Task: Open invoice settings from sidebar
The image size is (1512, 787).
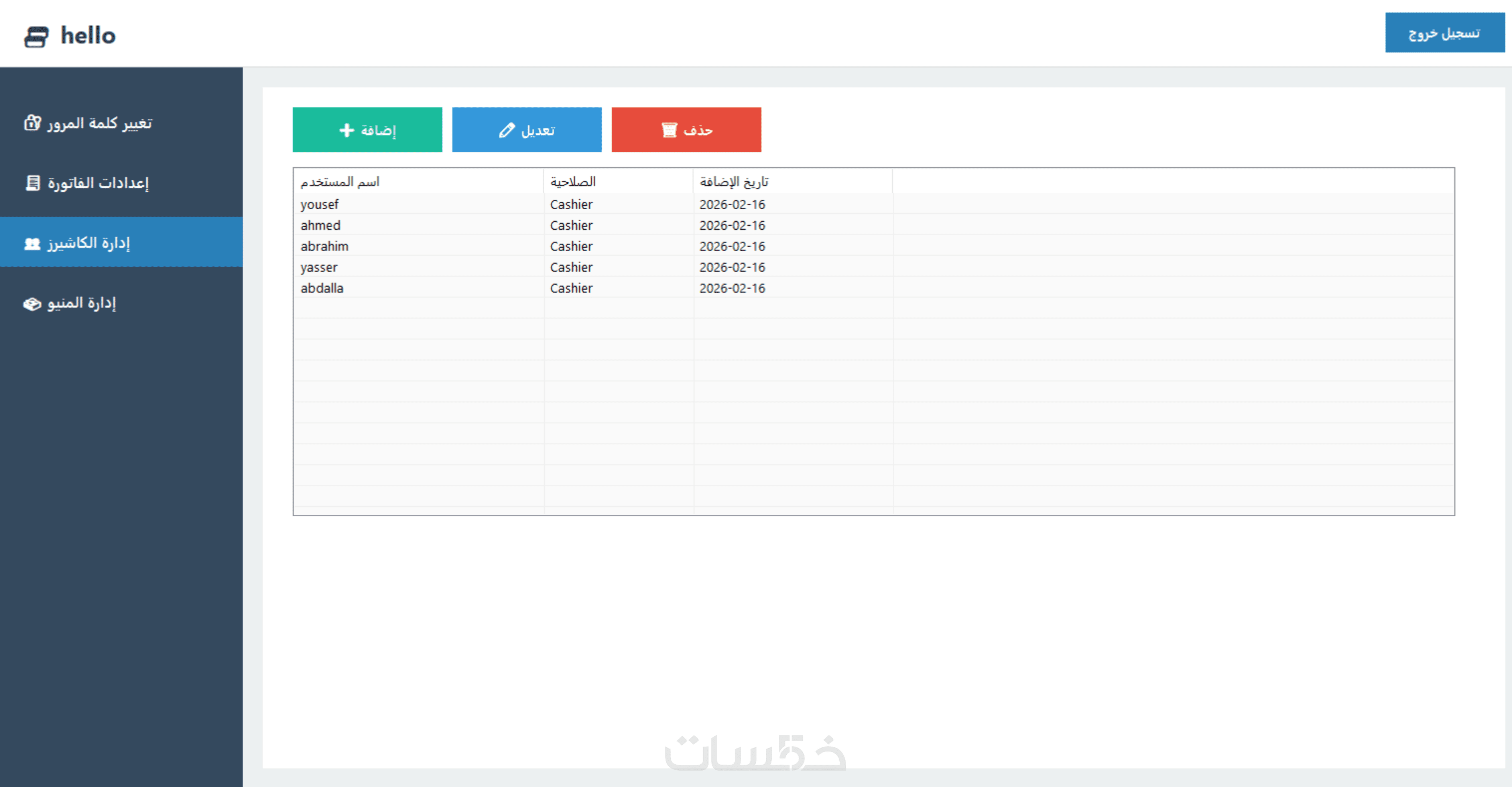Action: 98,183
